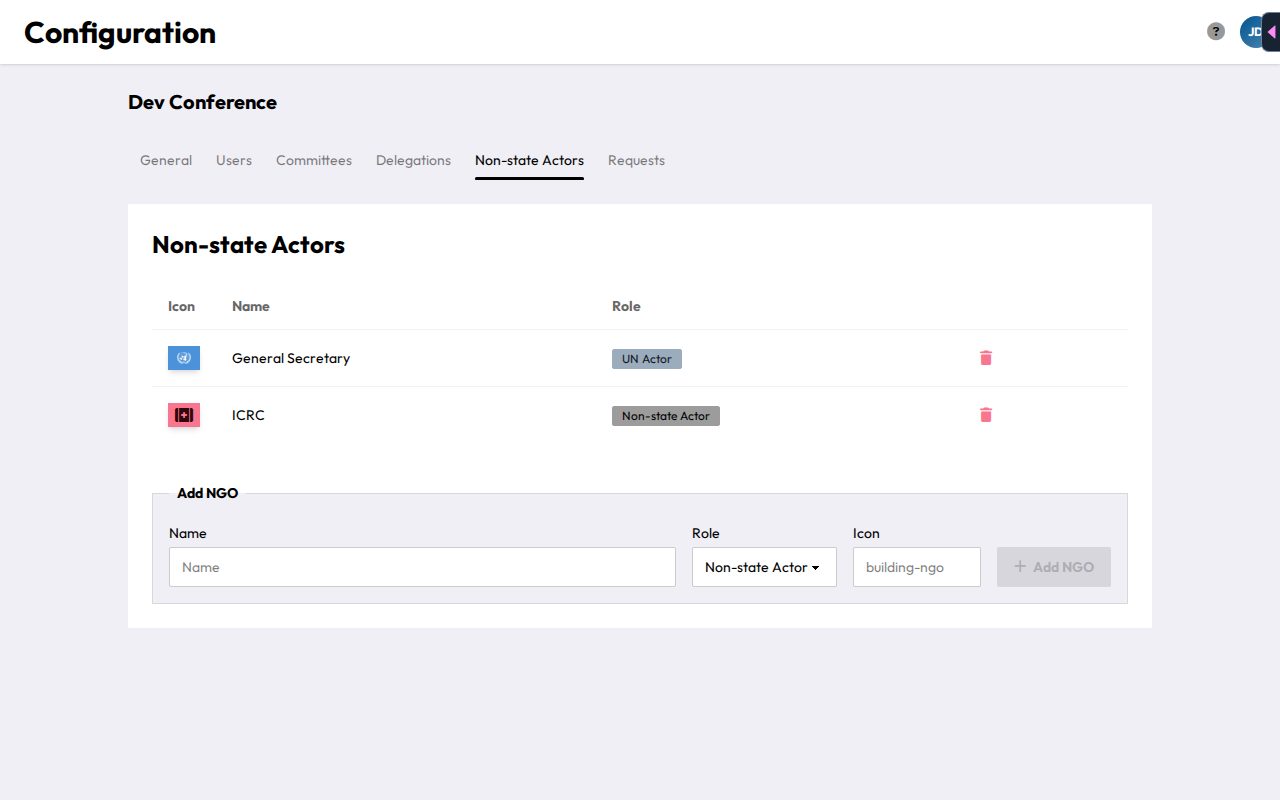Click the Non-state Actor role badge
Screen dimensions: 1280x800
666,416
